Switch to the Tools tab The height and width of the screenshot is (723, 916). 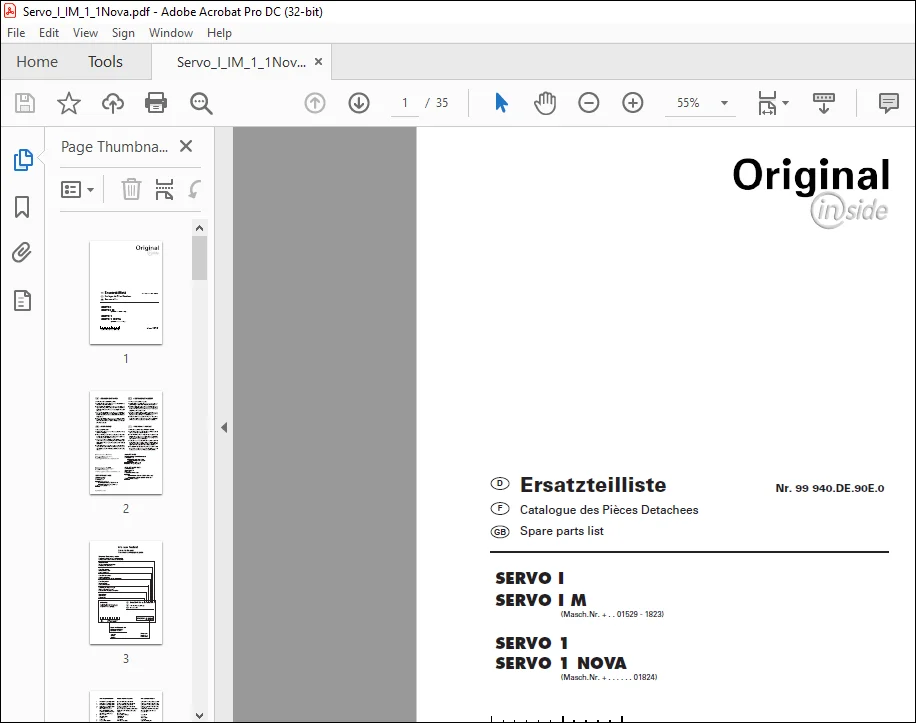pyautogui.click(x=105, y=61)
